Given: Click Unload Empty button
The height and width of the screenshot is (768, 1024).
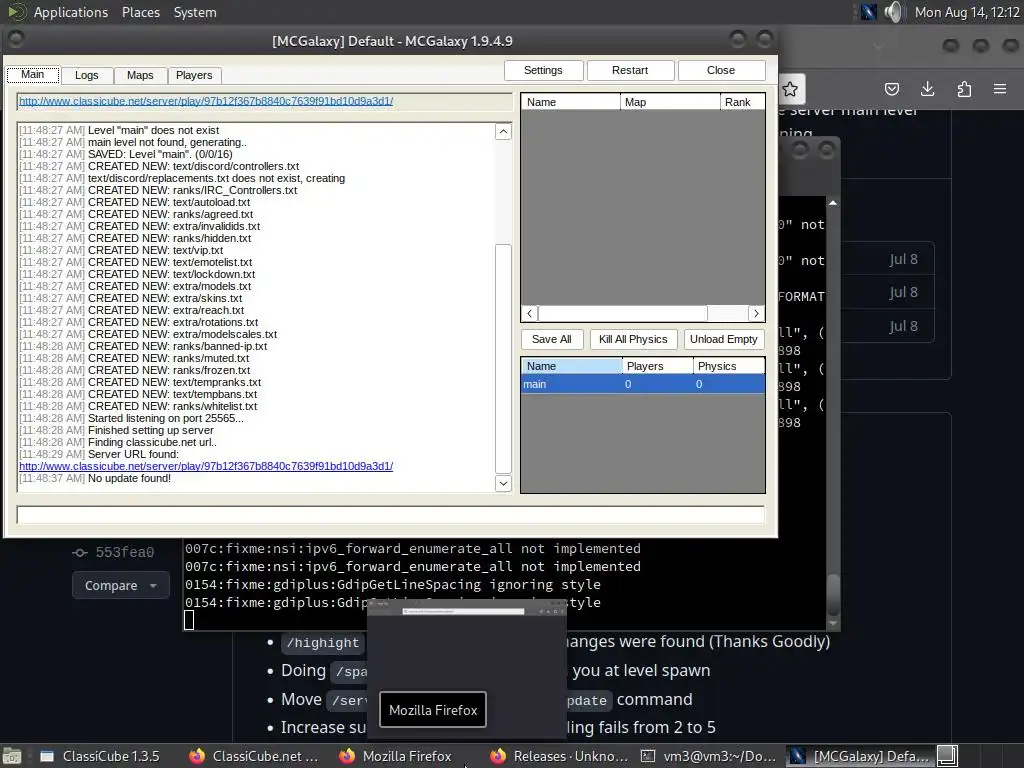Looking at the screenshot, I should pos(724,339).
